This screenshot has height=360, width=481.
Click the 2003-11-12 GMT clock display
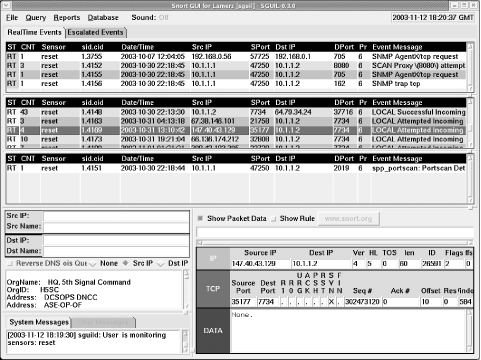coord(433,18)
